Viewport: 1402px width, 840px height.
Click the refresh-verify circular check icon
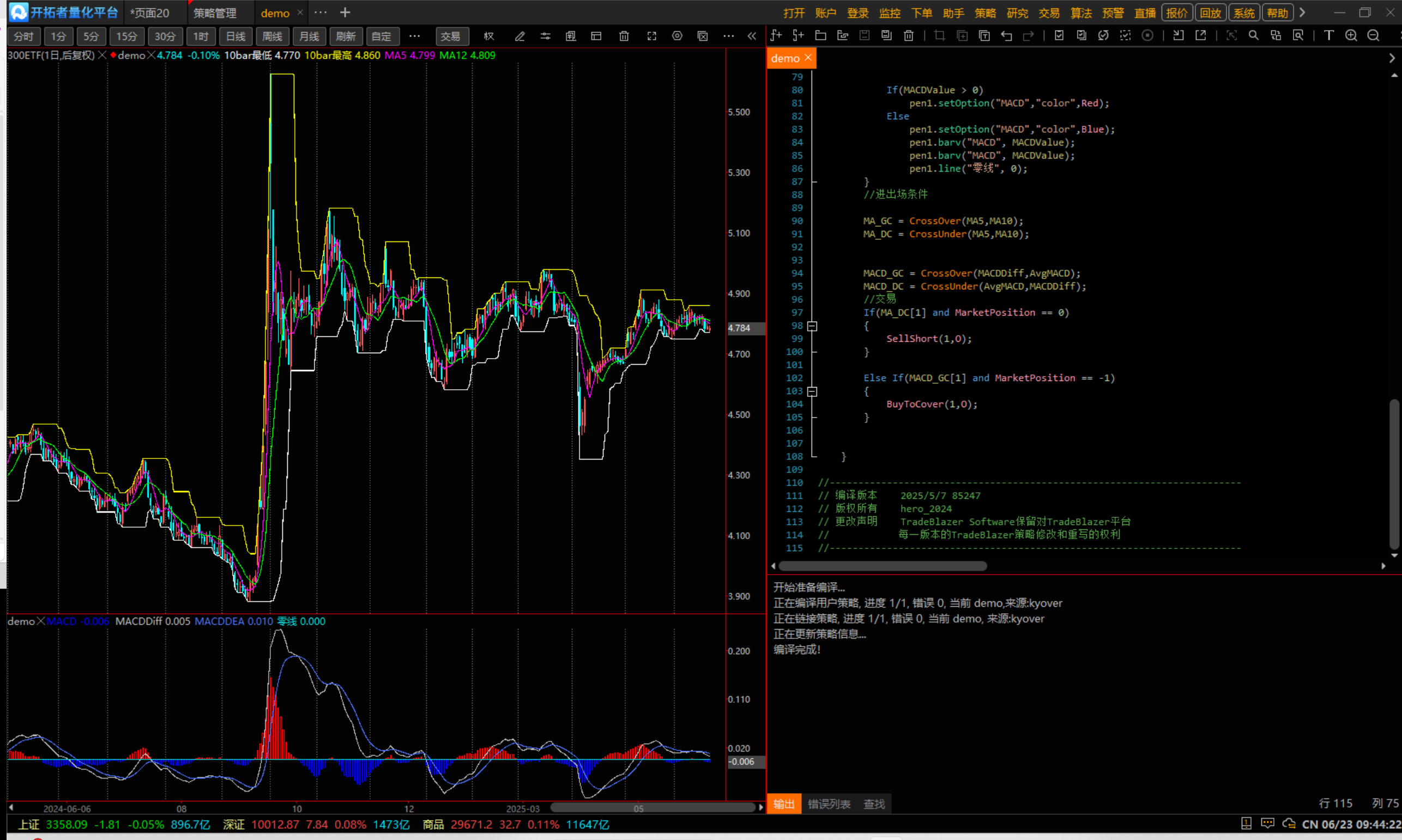pos(1103,35)
